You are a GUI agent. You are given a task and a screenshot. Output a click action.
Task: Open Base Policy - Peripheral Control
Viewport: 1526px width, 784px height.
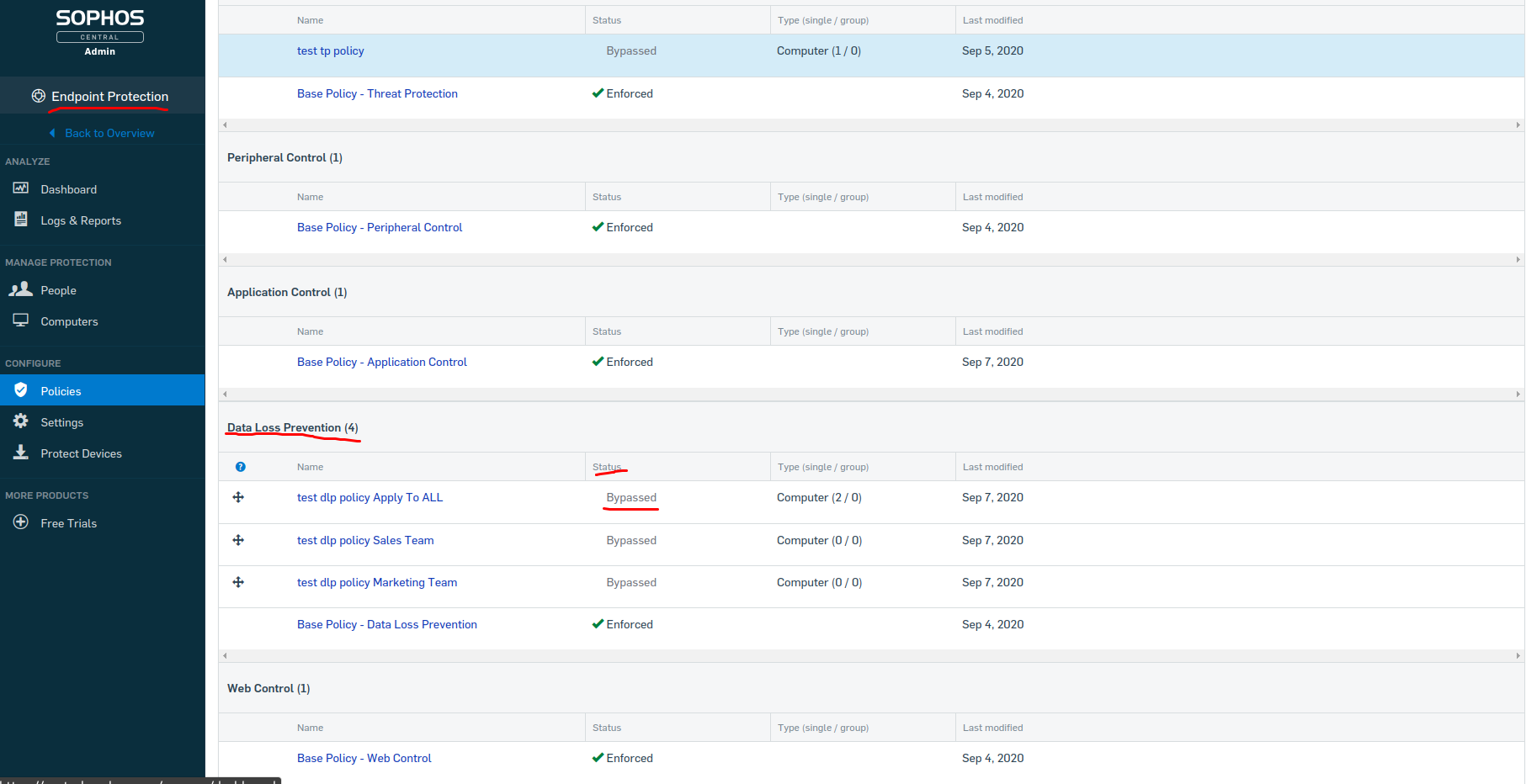380,227
